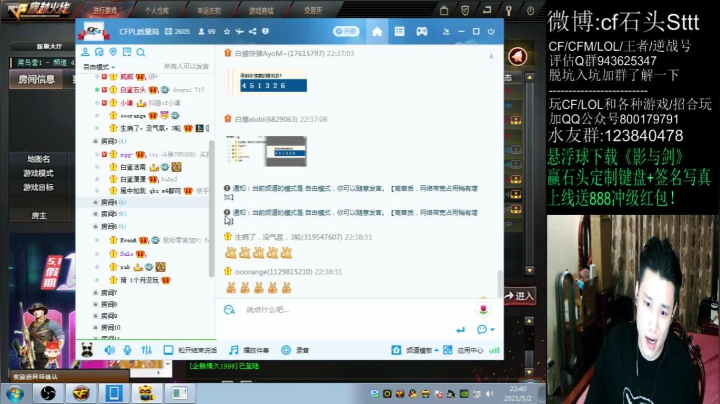This screenshot has height=404, width=720.
Task: Click the chat messages scrollbar
Action: click(x=500, y=284)
